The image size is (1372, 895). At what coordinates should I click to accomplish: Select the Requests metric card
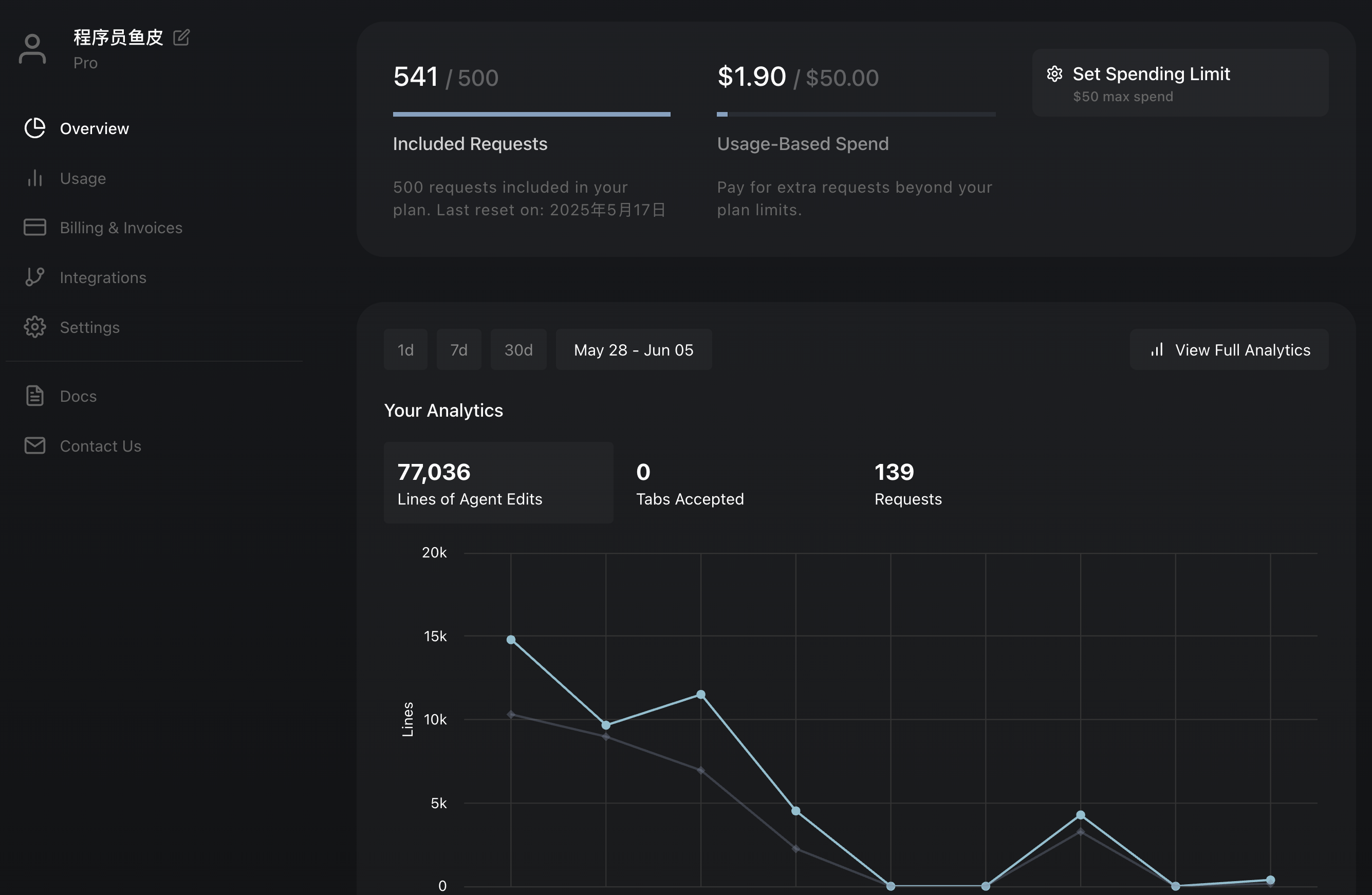coord(907,484)
